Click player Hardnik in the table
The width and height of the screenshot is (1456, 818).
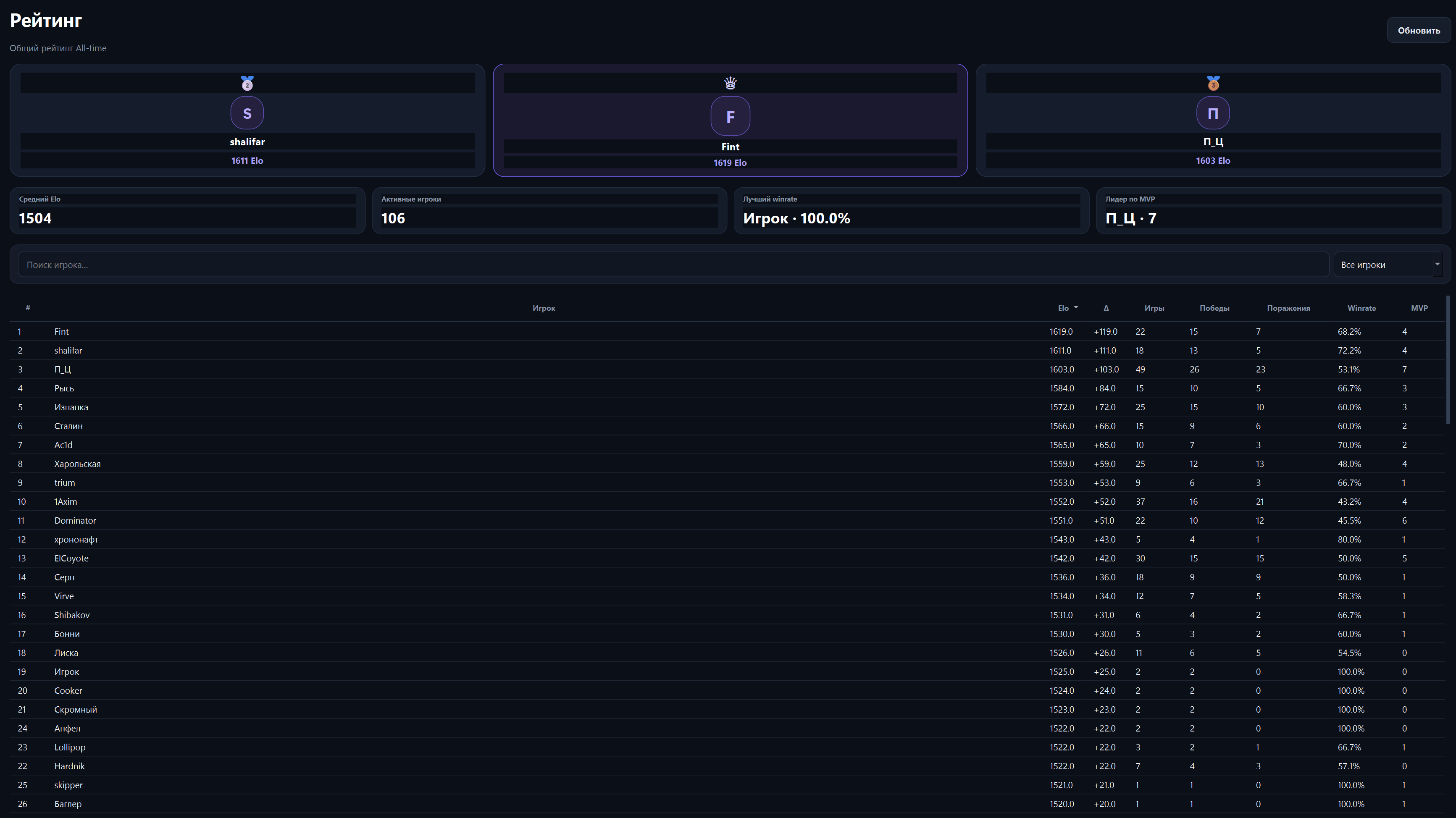69,767
